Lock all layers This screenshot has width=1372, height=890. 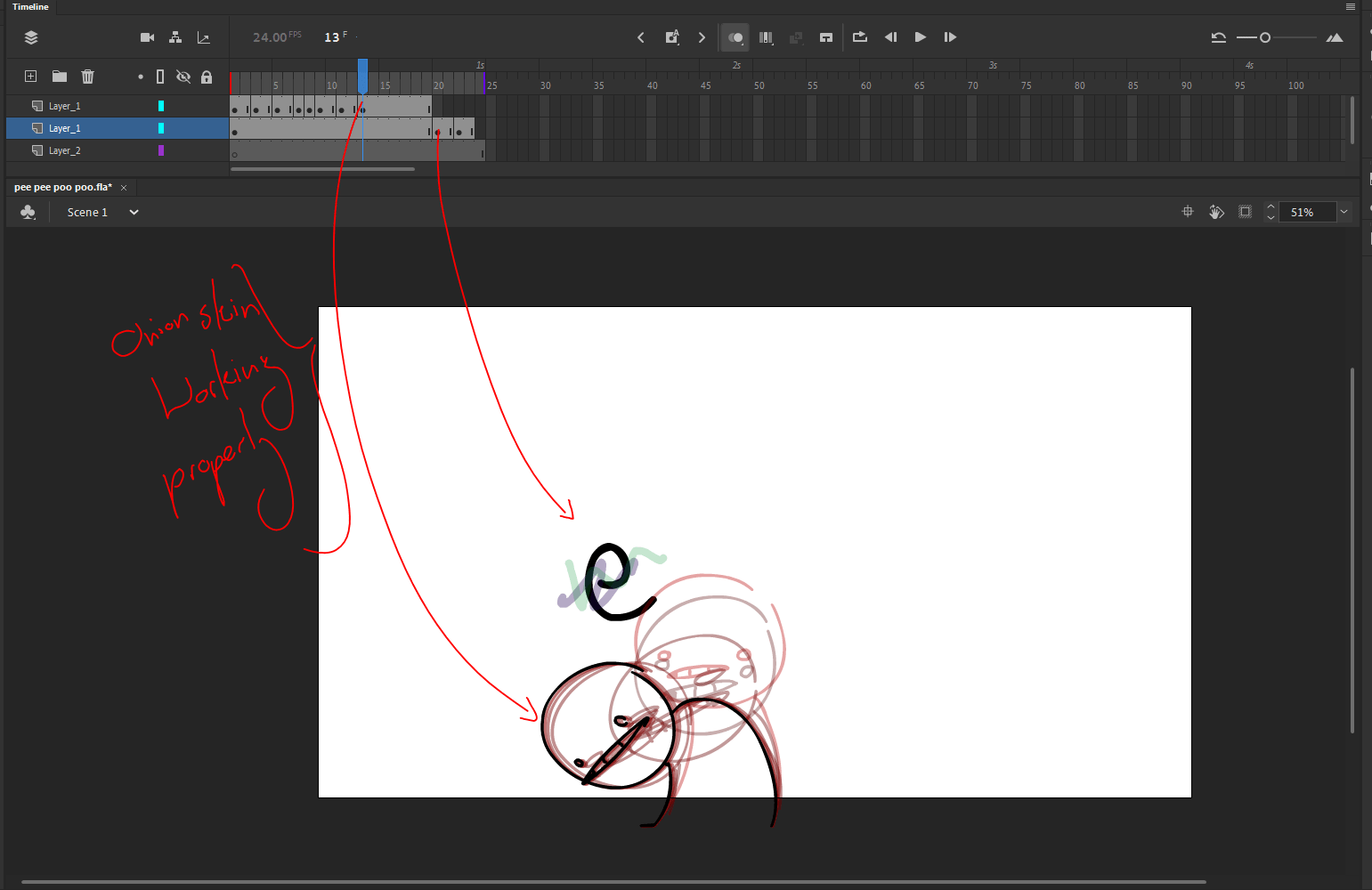tap(207, 77)
